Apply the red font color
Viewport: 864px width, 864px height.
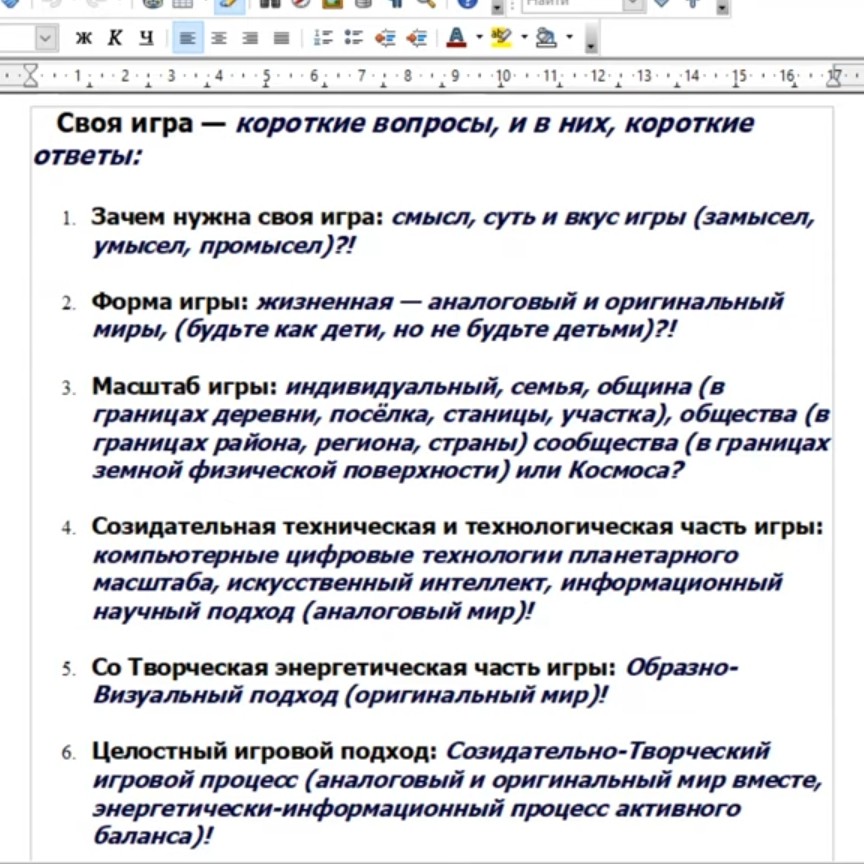coord(456,37)
